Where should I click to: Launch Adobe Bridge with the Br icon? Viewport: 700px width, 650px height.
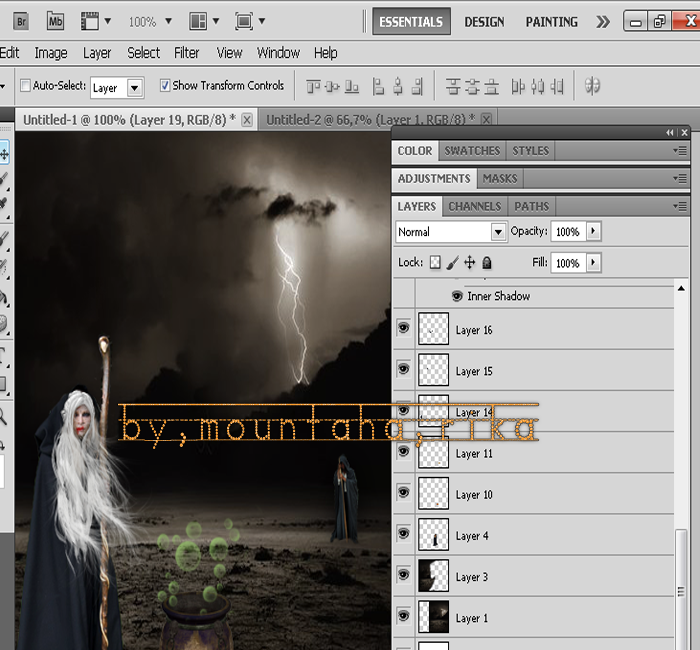(21, 21)
